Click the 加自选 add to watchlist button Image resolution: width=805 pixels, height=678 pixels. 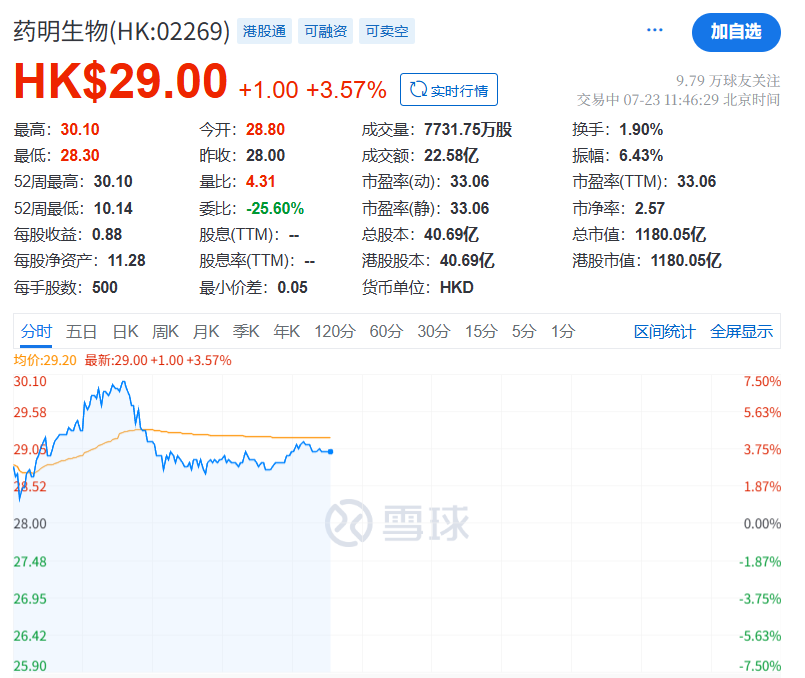point(736,32)
